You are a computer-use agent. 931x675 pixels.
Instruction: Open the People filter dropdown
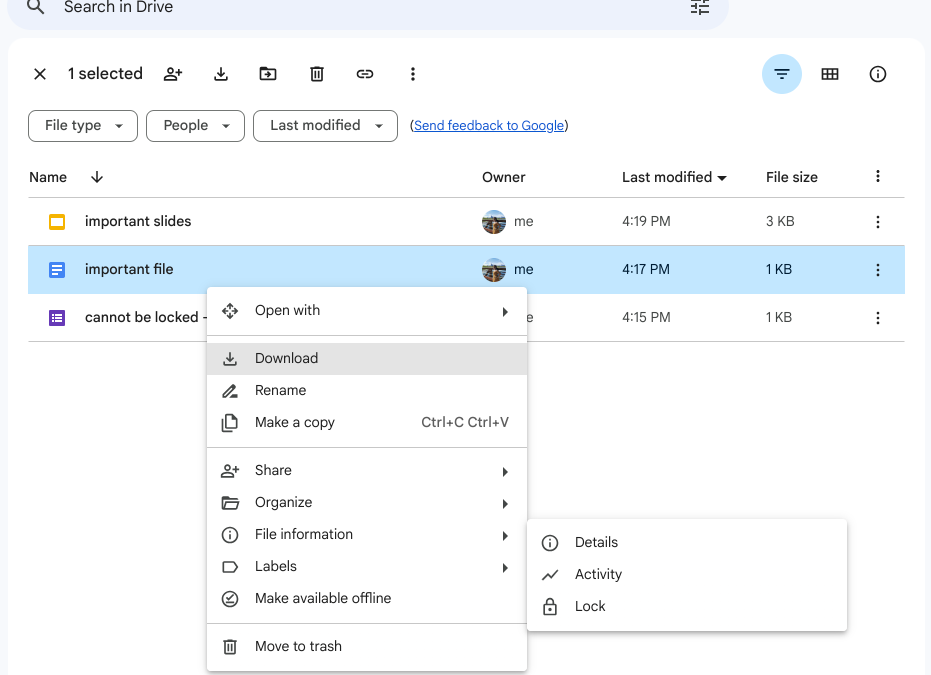pyautogui.click(x=195, y=126)
